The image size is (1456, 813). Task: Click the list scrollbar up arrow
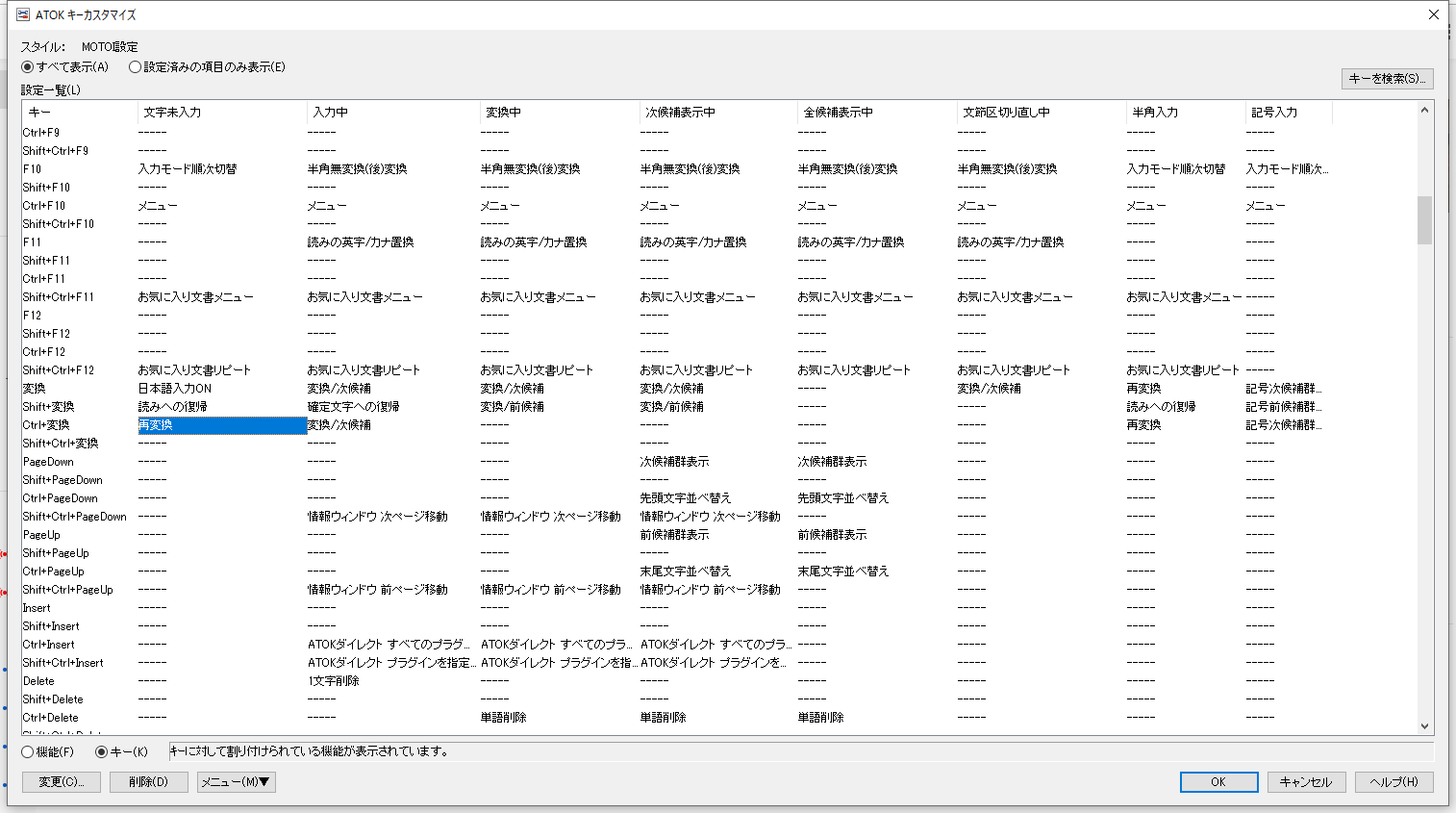(1424, 111)
